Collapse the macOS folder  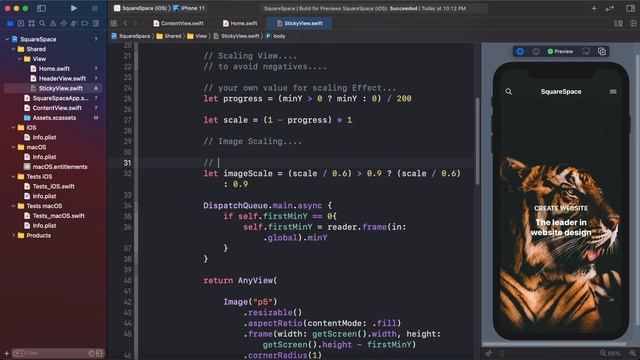click(x=13, y=147)
